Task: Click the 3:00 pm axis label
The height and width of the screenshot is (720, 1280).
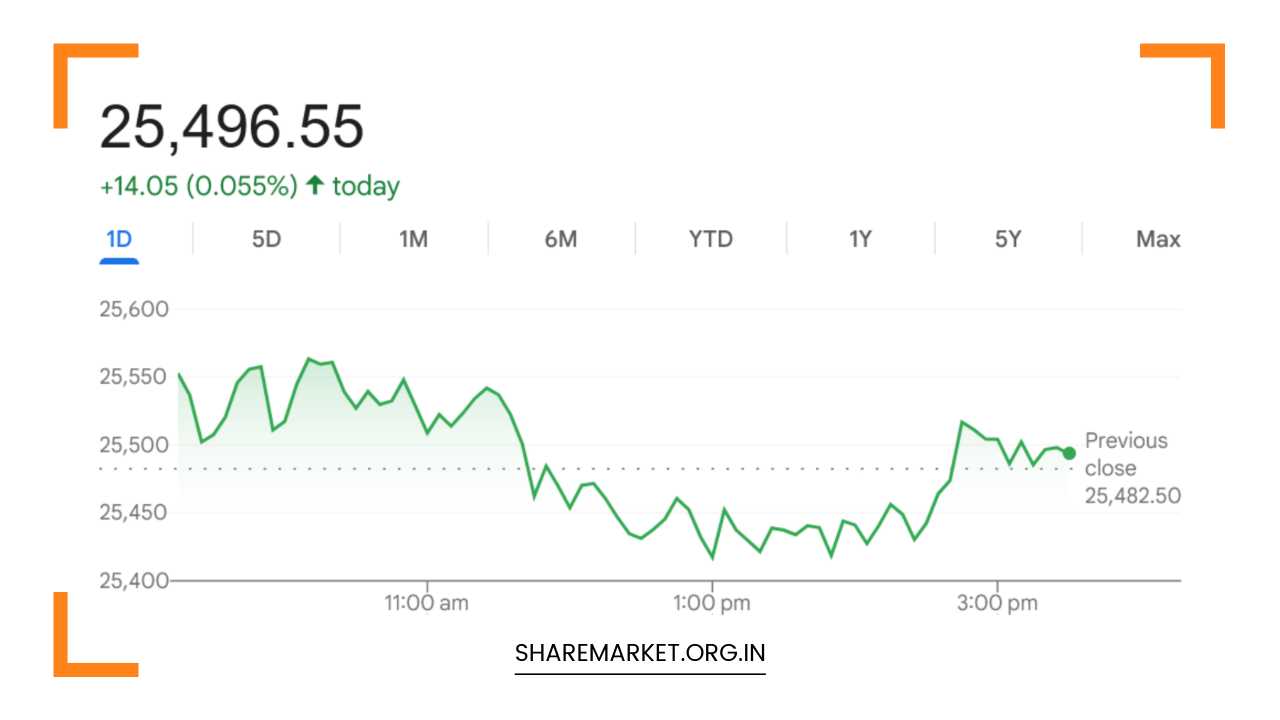Action: (996, 603)
